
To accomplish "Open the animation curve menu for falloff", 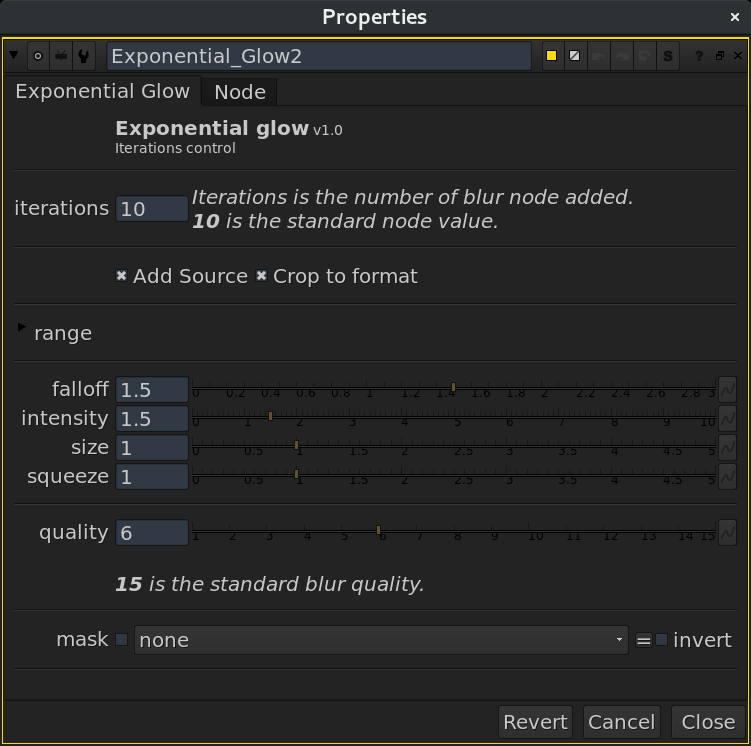I will [x=727, y=389].
